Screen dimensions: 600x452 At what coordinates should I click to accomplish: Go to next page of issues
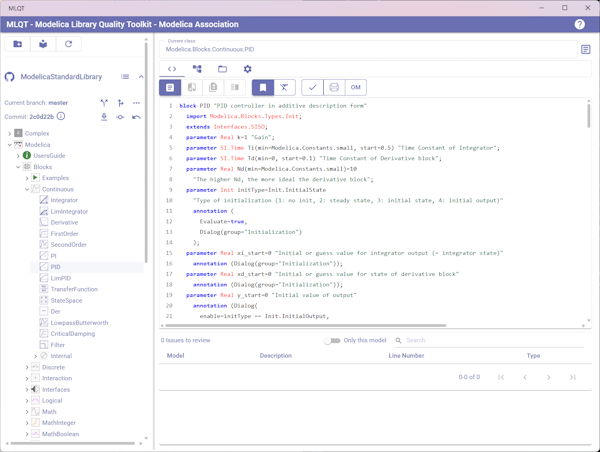549,377
